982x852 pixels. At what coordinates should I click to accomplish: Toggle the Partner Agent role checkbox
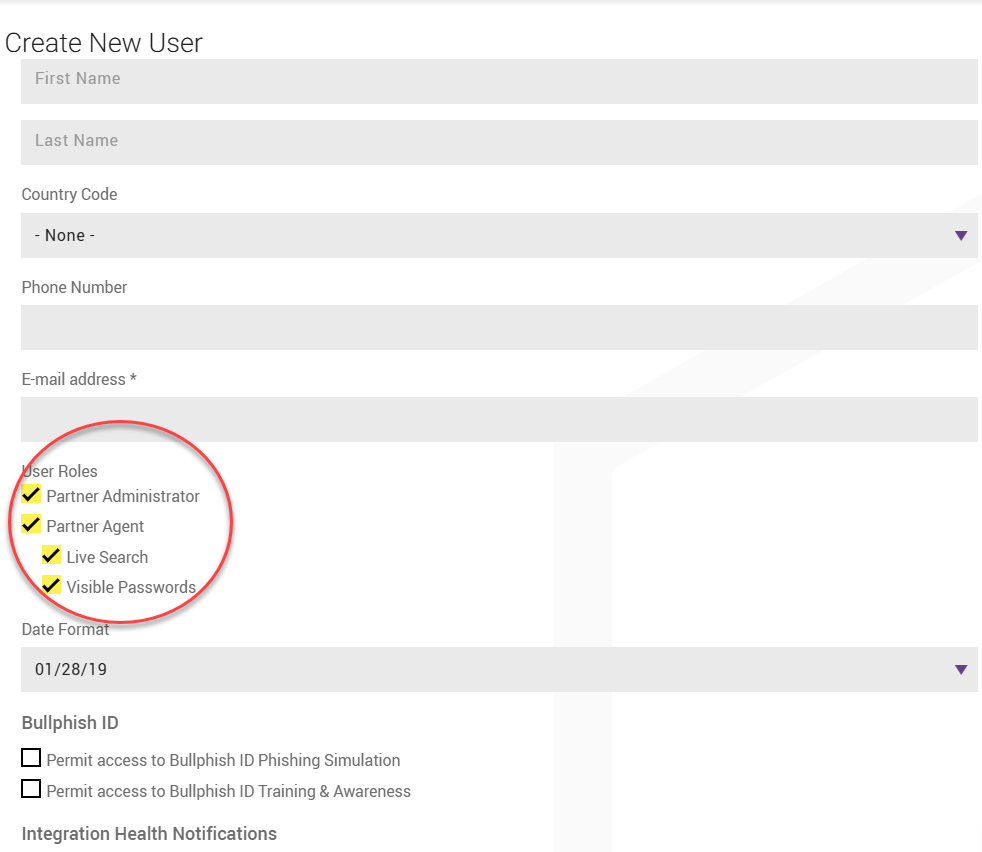pos(31,525)
